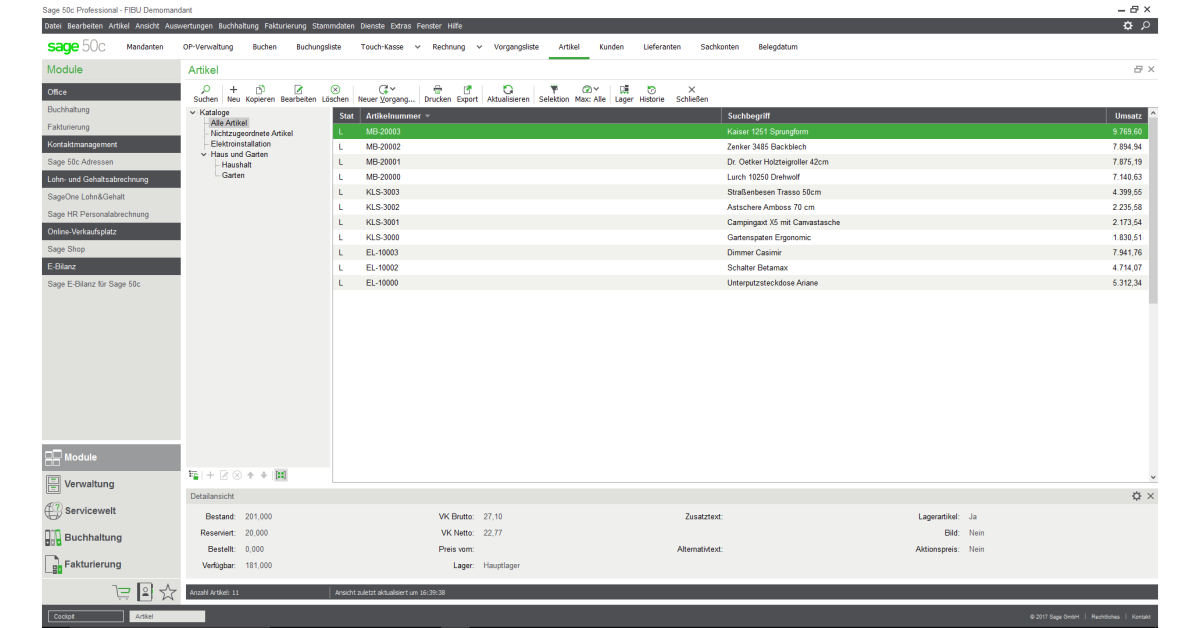Click the Export toolbar icon
Image resolution: width=1200 pixels, height=628 pixels.
(467, 90)
